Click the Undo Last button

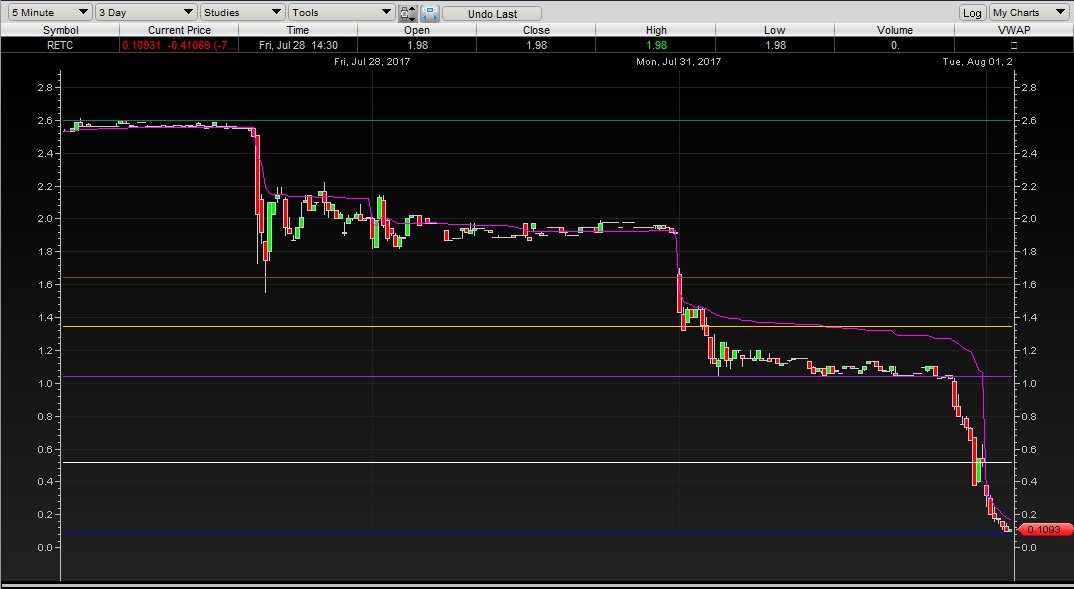click(x=492, y=14)
